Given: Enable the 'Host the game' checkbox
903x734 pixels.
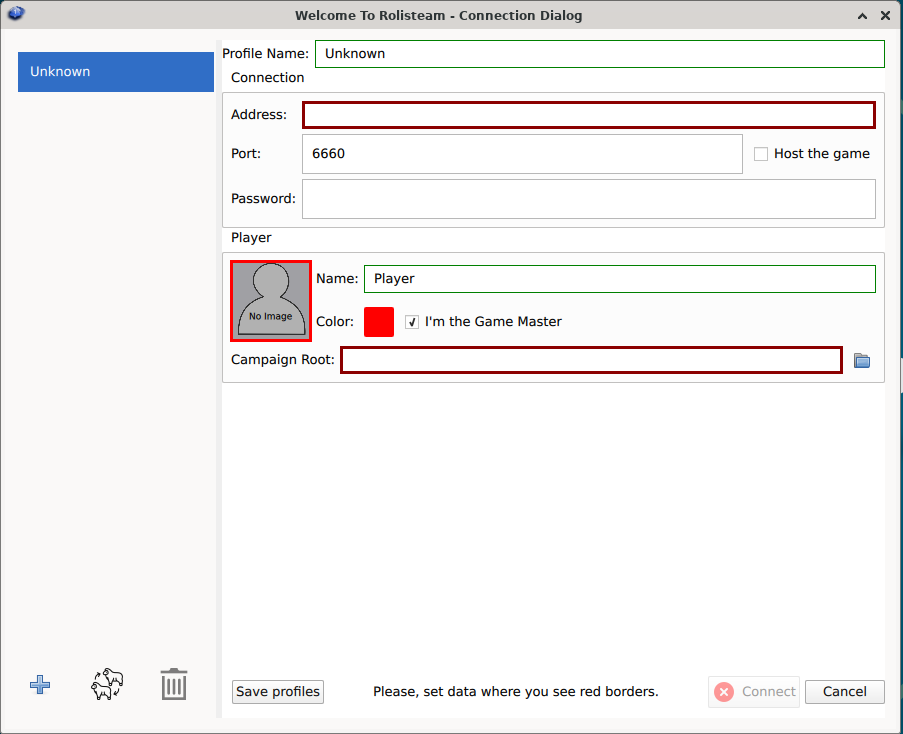Looking at the screenshot, I should tap(761, 154).
